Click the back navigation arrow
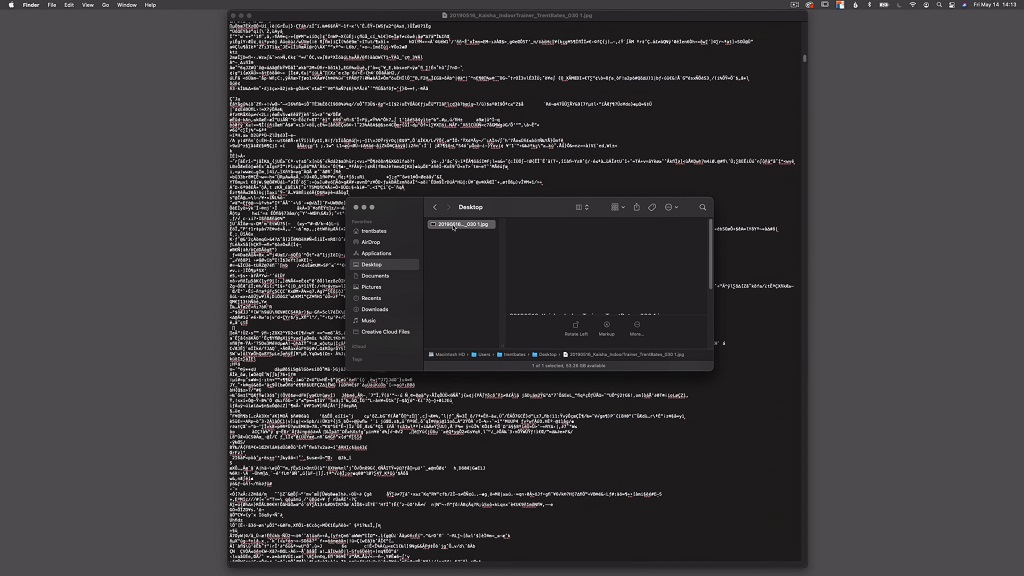 [436, 207]
